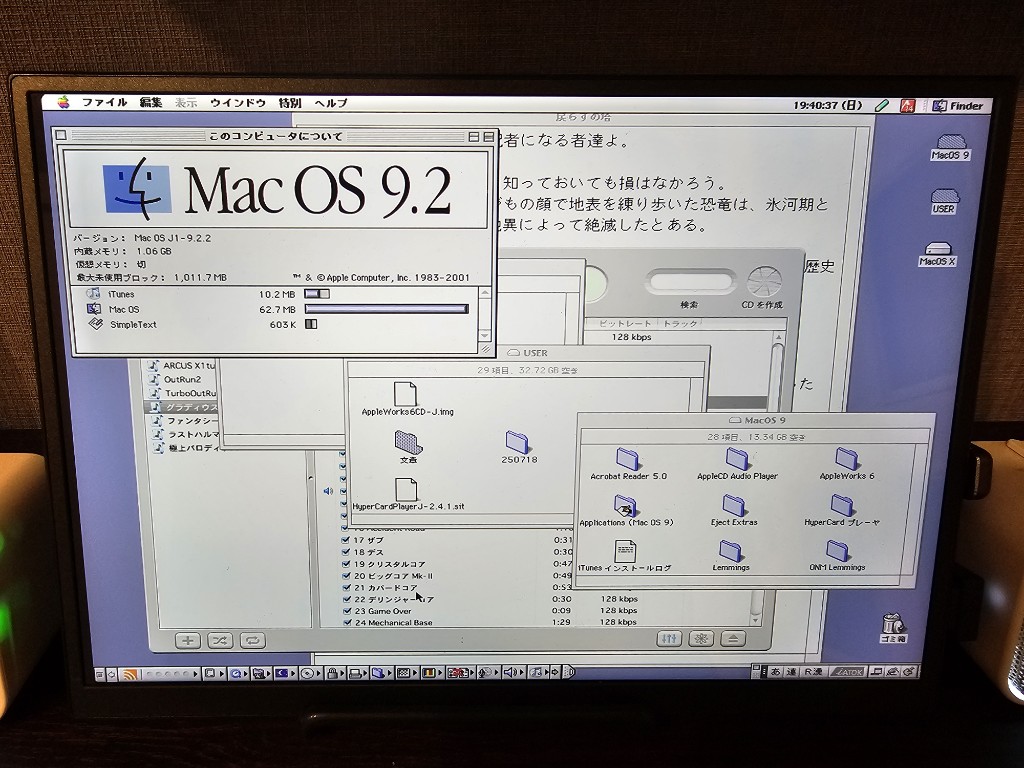Open the ONM Lemmings folder
This screenshot has height=768, width=1024.
[837, 556]
